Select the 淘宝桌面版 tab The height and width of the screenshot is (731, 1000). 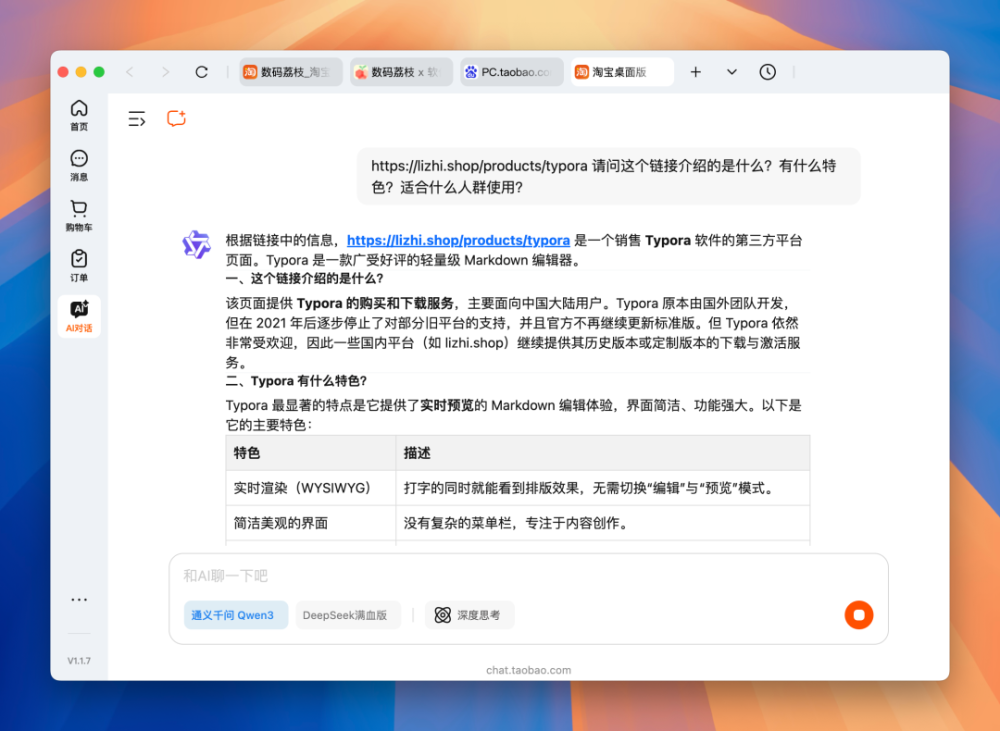click(x=622, y=72)
